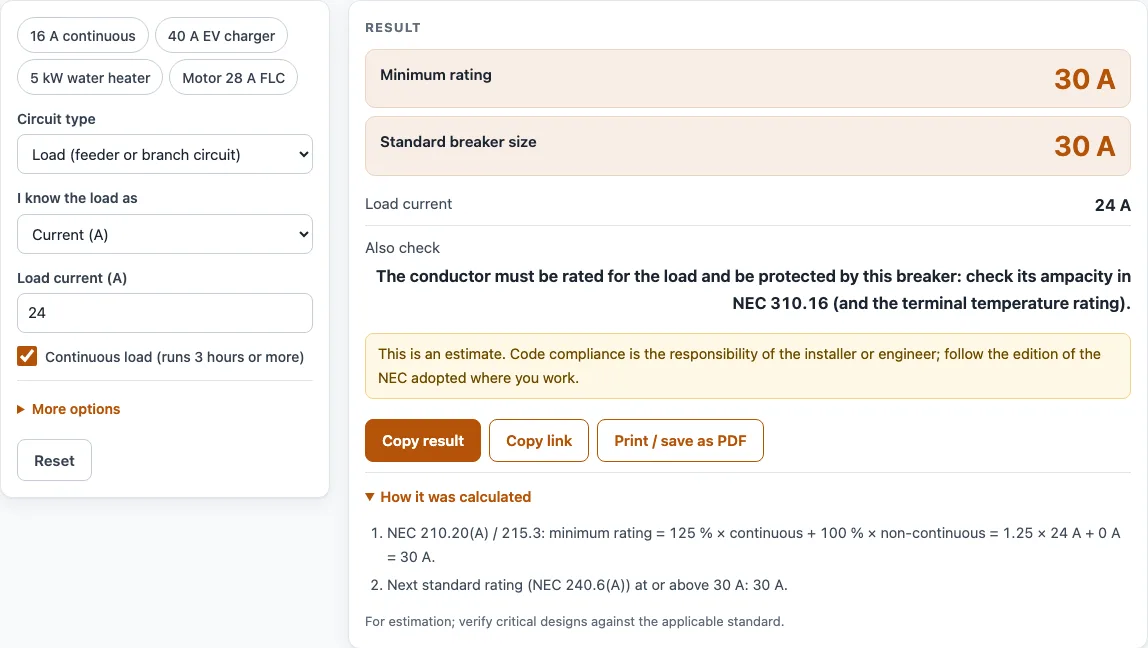Click the 'Also check' label
The height and width of the screenshot is (648, 1148).
(x=403, y=248)
